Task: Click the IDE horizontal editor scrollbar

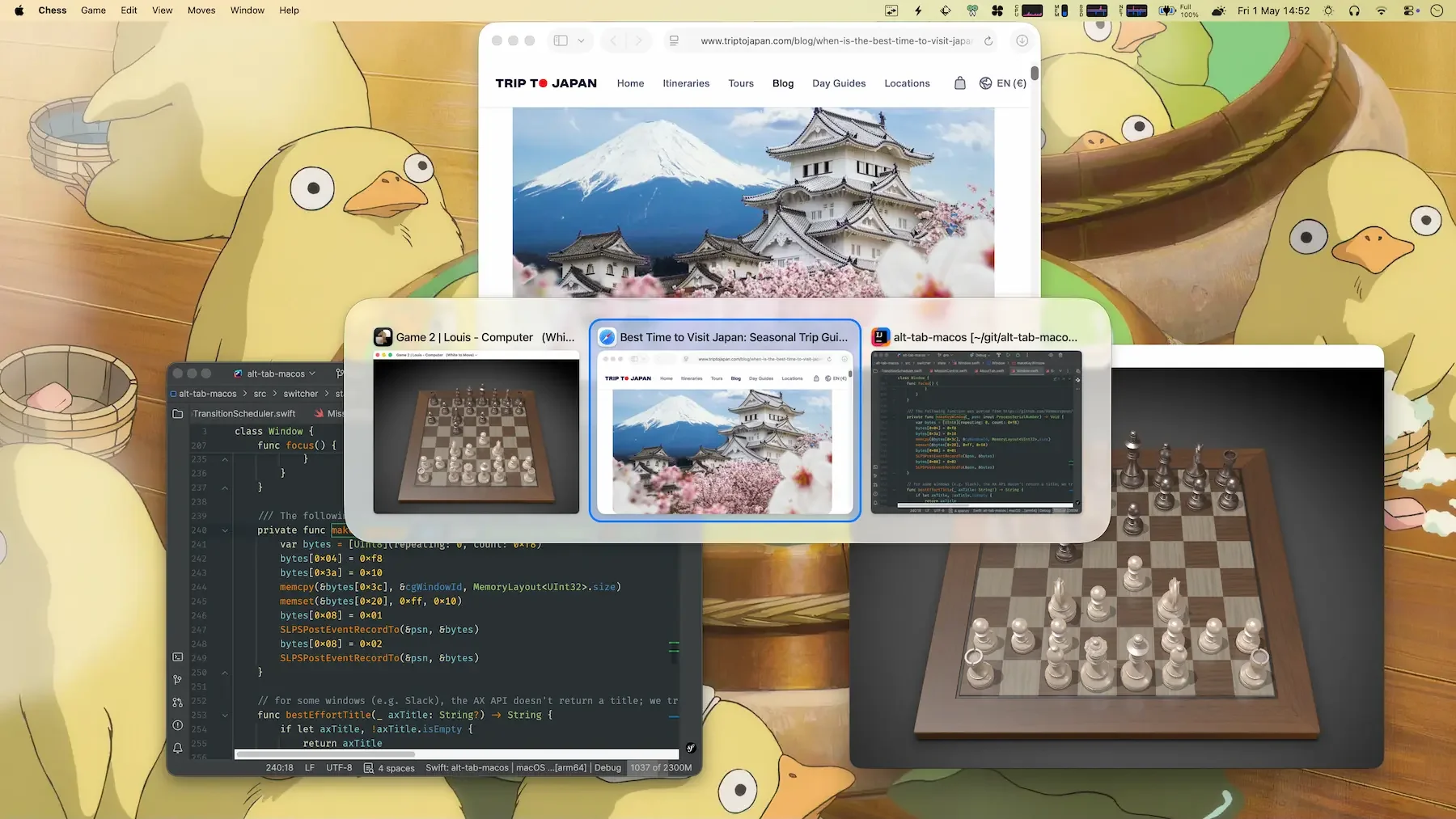Action: click(324, 754)
